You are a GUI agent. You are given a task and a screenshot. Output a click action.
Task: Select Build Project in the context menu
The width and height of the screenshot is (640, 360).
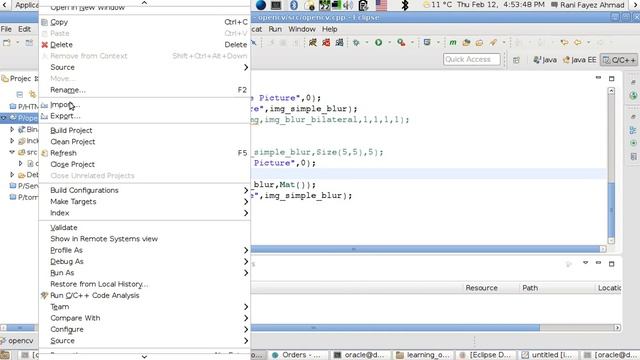coord(144,131)
